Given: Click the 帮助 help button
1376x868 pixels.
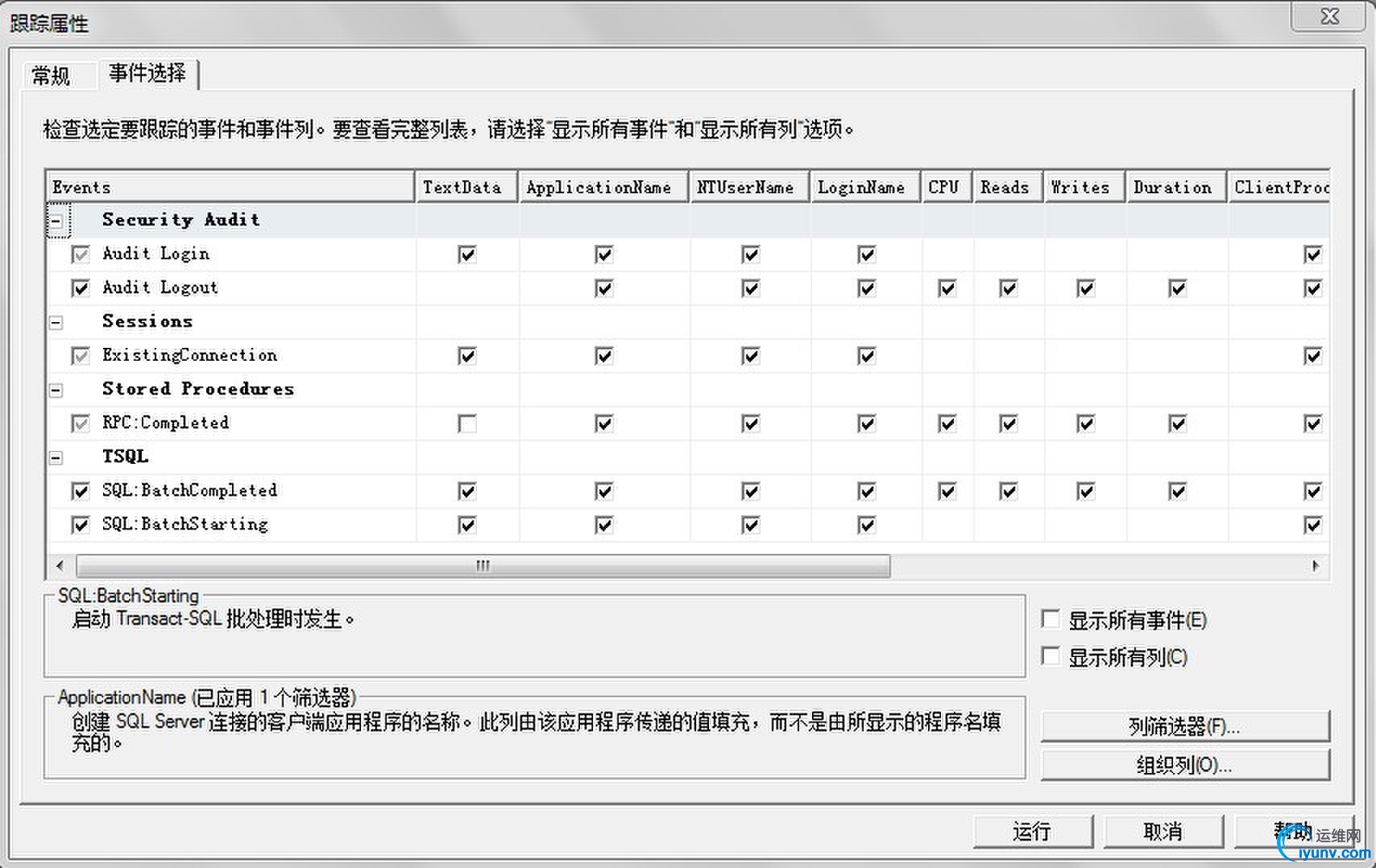Looking at the screenshot, I should [1294, 832].
